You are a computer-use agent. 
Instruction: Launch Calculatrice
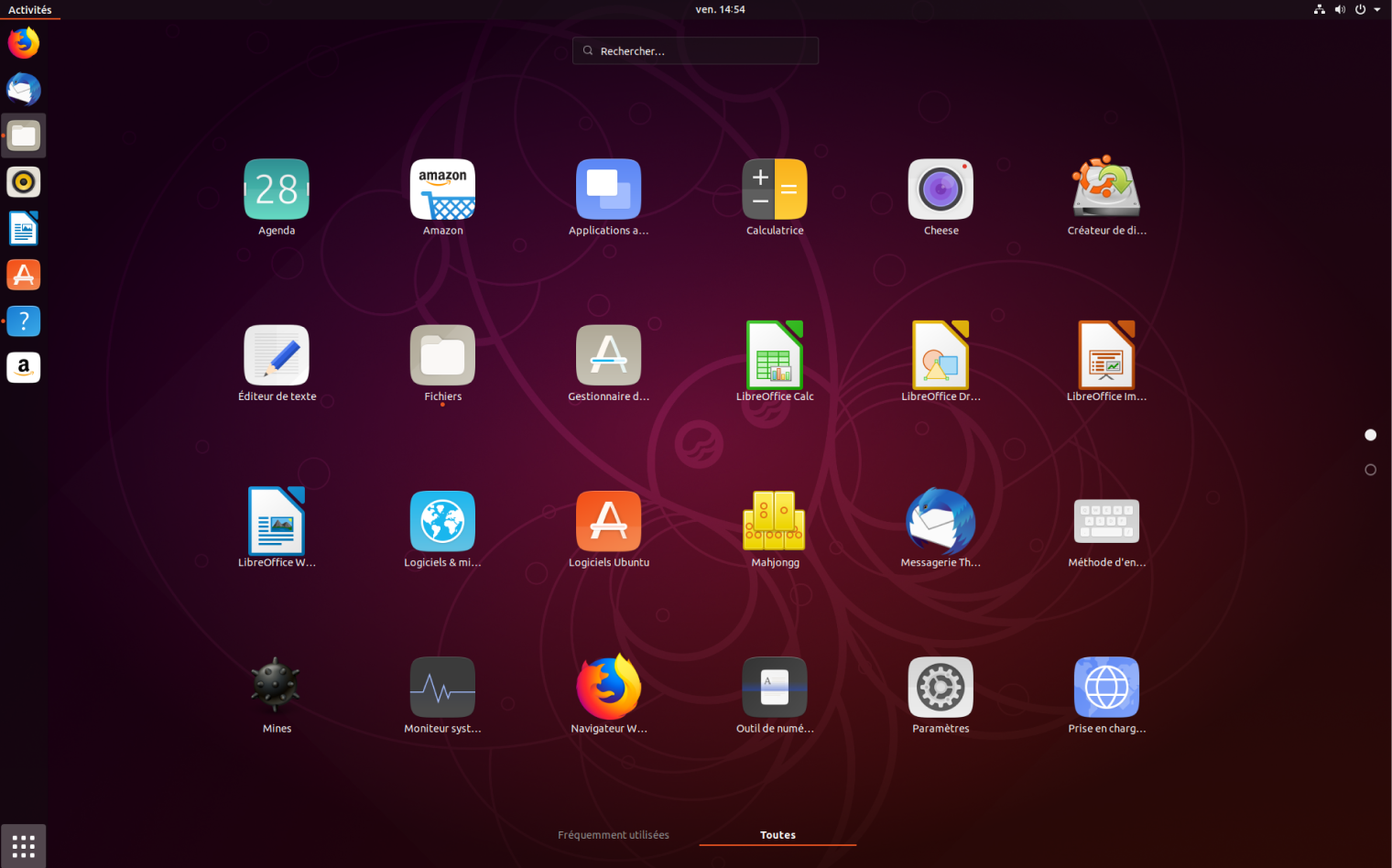pyautogui.click(x=775, y=190)
